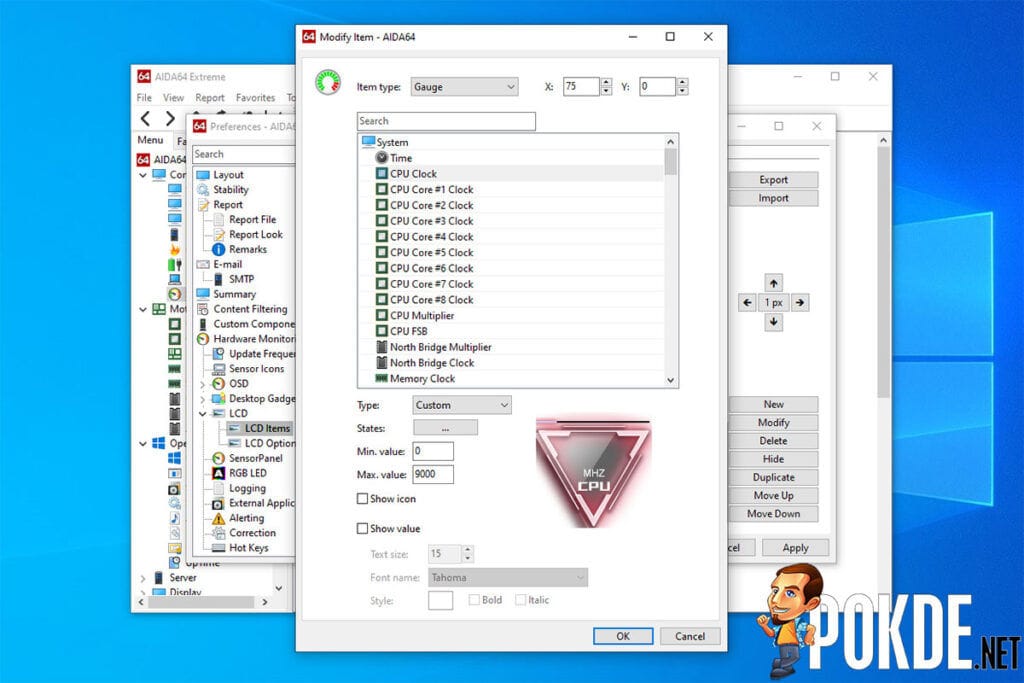Click the OSD icon in Preferences tree

click(x=219, y=383)
